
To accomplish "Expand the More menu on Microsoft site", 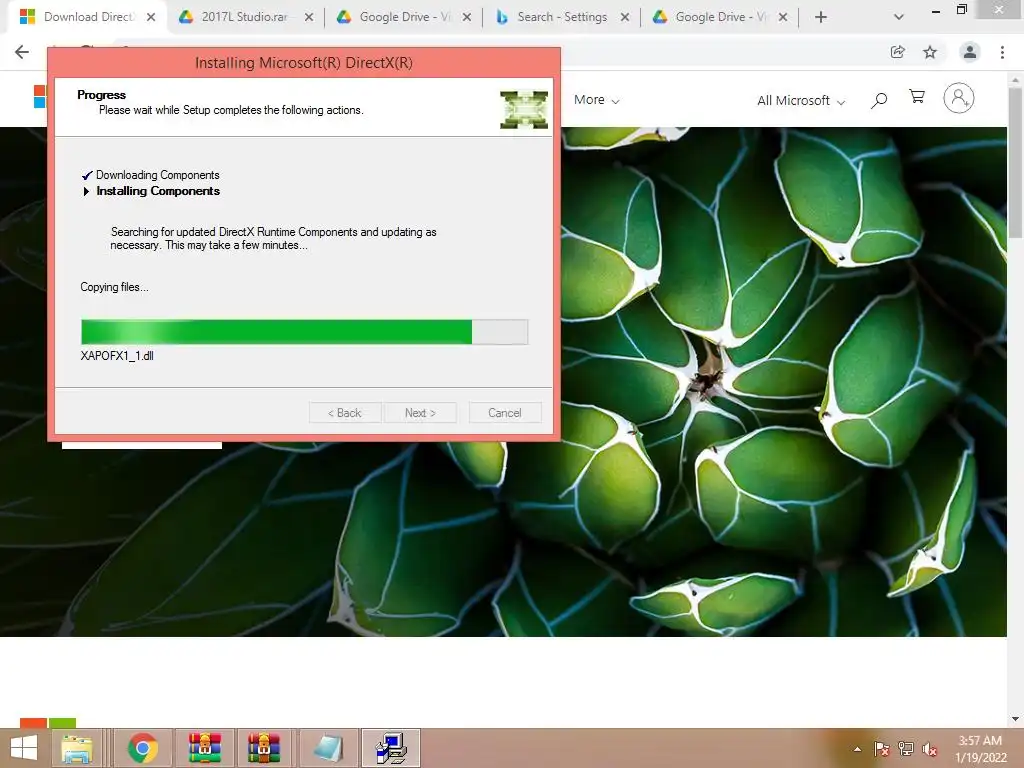I will [x=596, y=100].
